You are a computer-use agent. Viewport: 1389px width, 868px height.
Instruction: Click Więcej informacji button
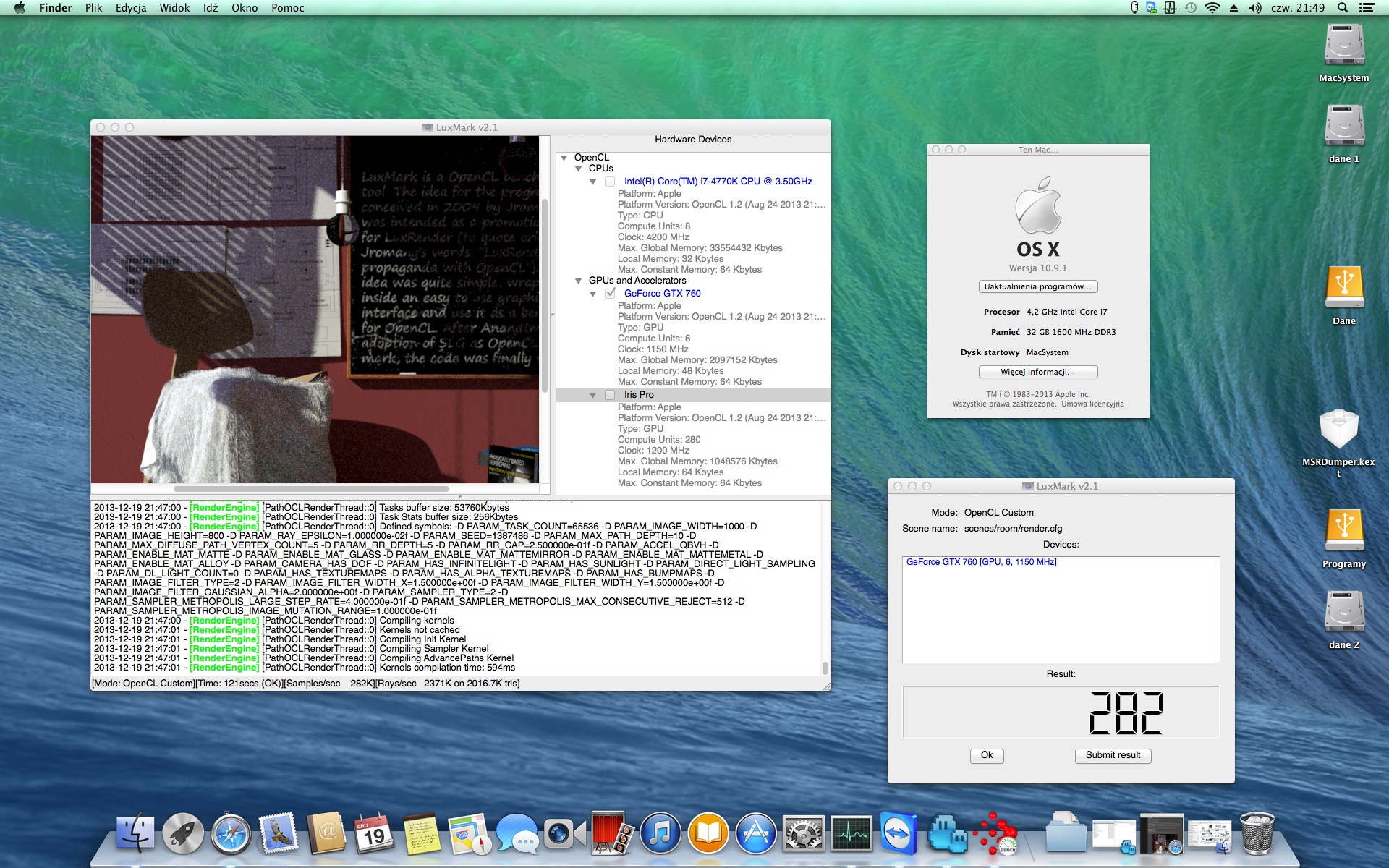coord(1038,372)
